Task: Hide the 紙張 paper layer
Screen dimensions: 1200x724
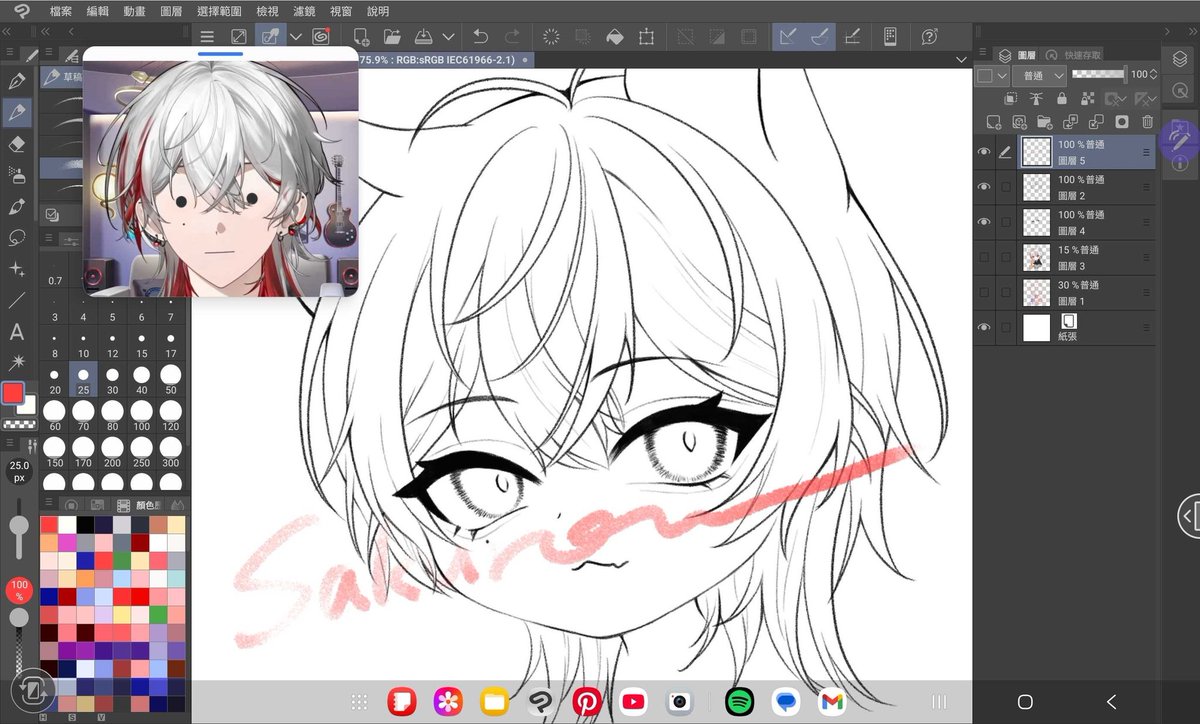Action: [x=984, y=327]
